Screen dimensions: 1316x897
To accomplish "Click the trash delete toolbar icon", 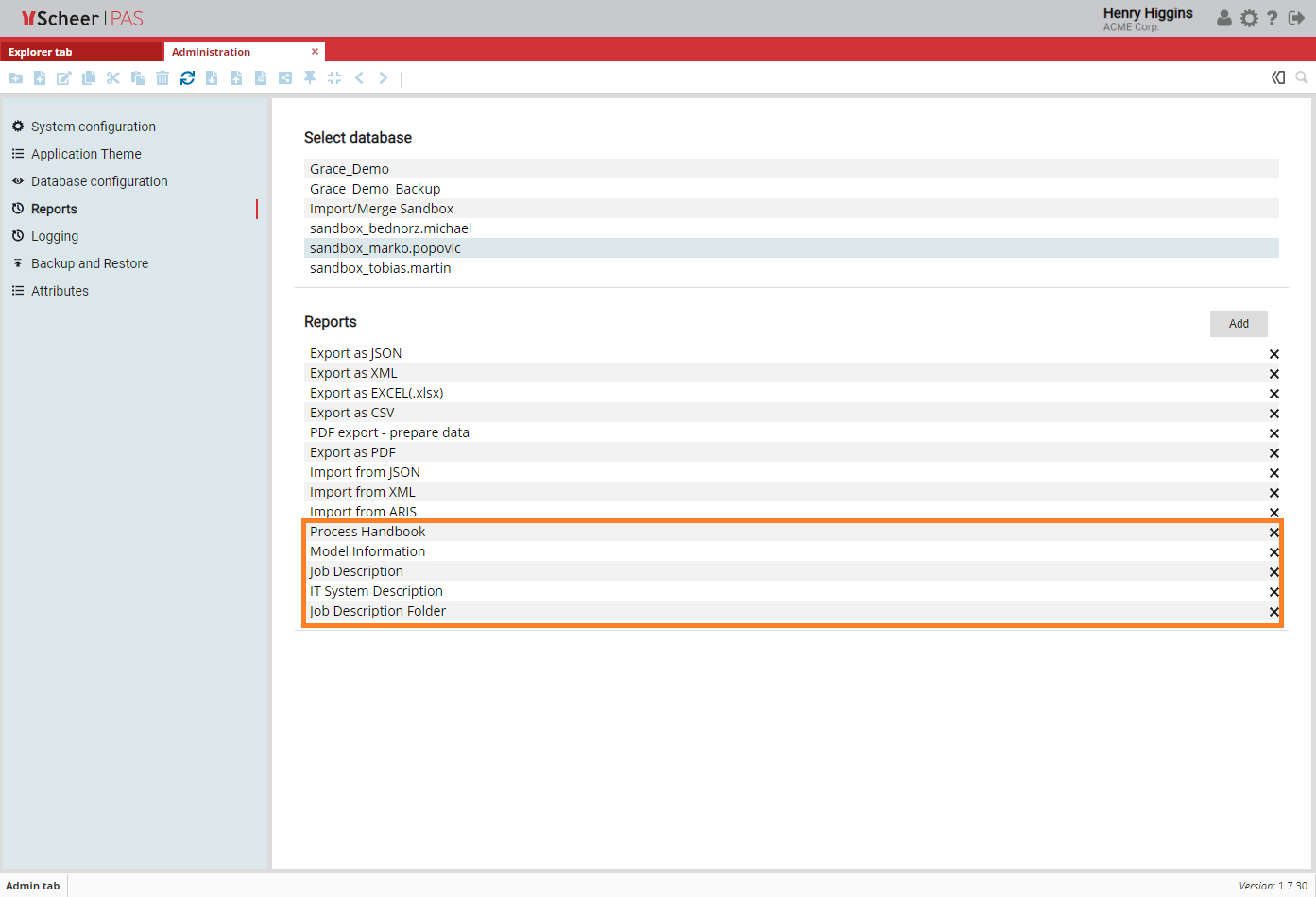I will pos(162,78).
